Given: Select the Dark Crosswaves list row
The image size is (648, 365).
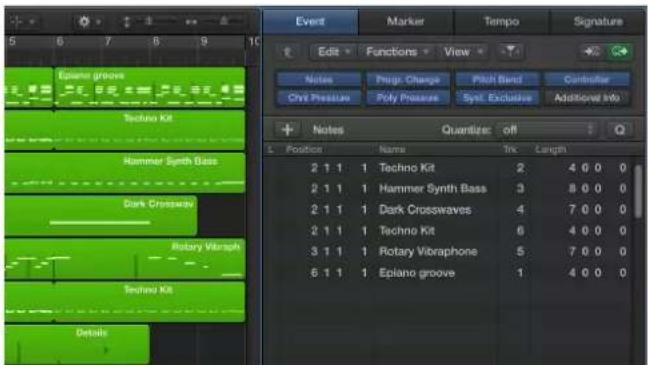Looking at the screenshot, I should 448,210.
